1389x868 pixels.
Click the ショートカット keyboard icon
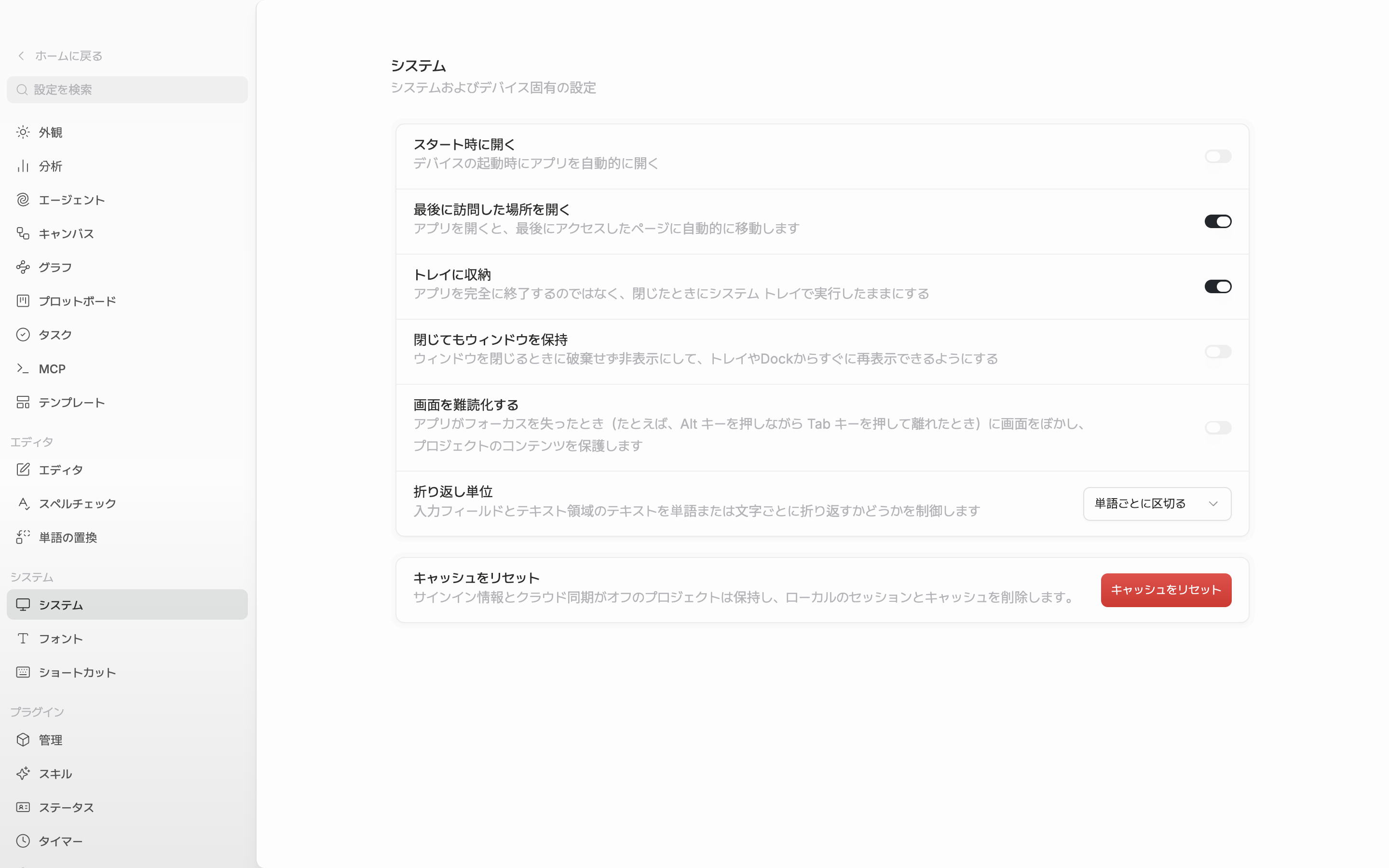[23, 672]
